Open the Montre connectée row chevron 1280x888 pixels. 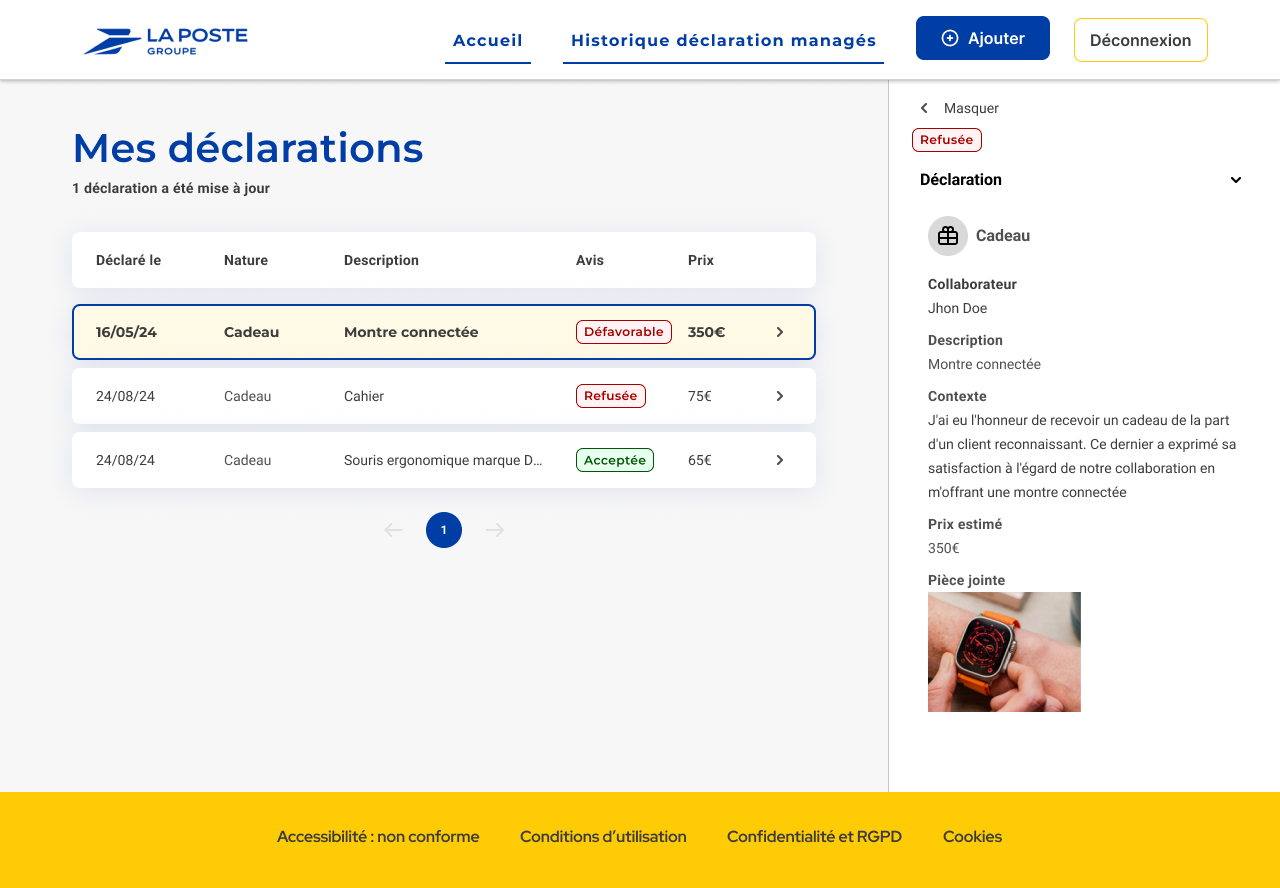click(780, 332)
